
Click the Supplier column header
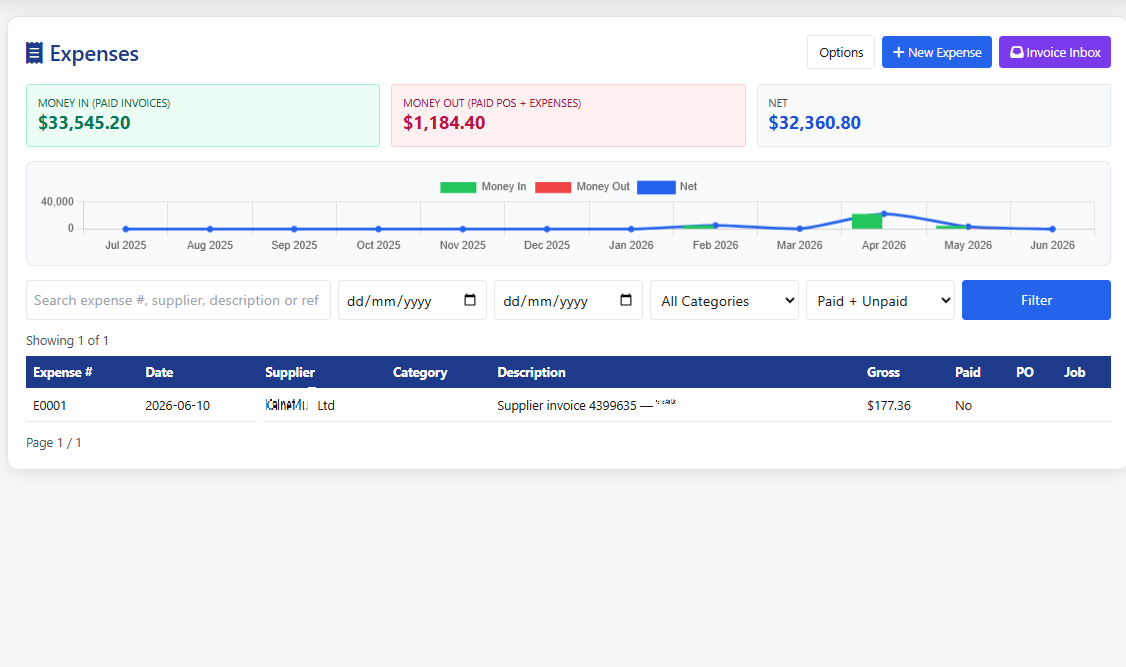coord(290,373)
